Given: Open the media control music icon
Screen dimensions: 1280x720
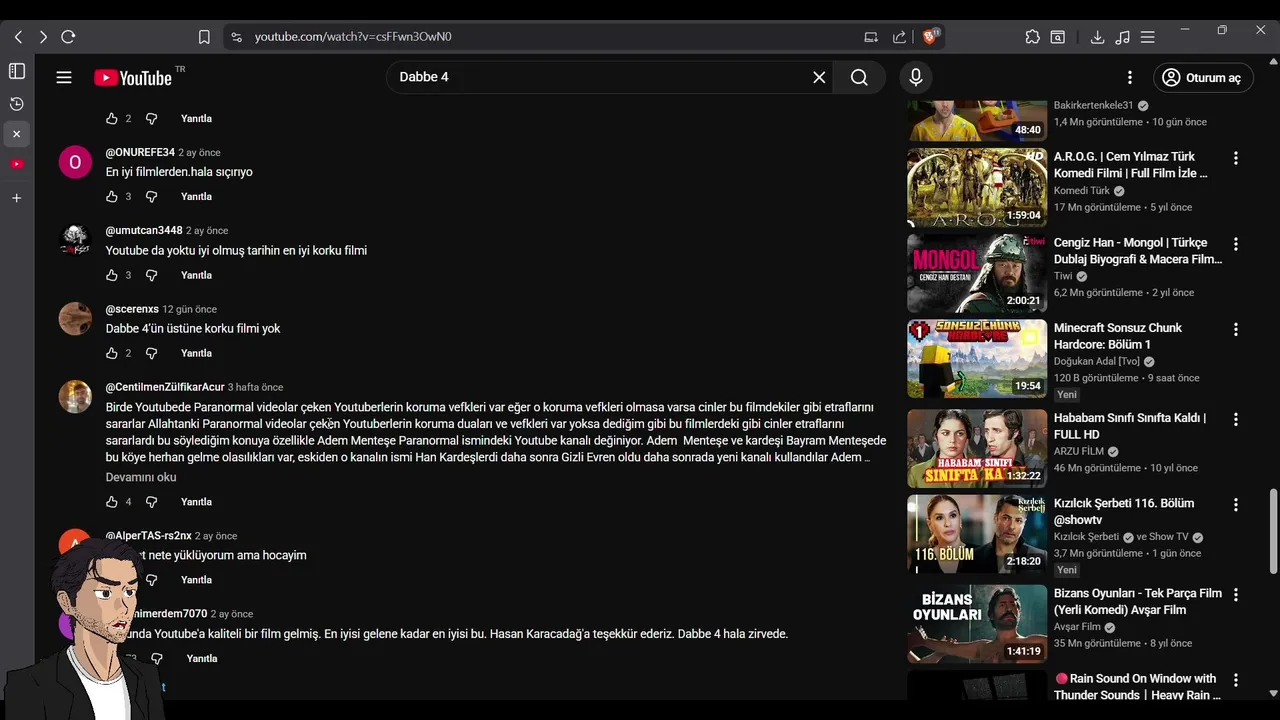Looking at the screenshot, I should point(1122,37).
